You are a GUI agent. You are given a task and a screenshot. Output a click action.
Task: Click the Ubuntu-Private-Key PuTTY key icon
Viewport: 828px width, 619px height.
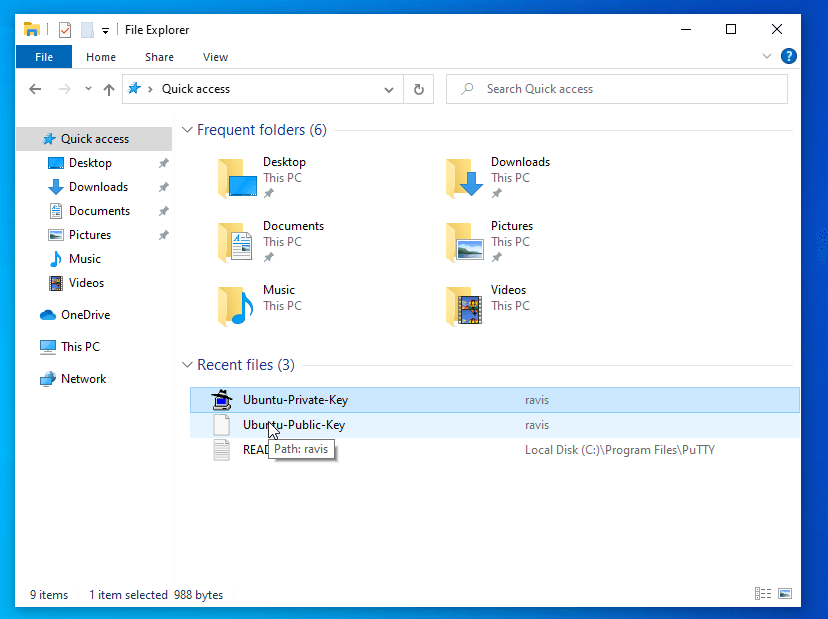[x=222, y=400]
